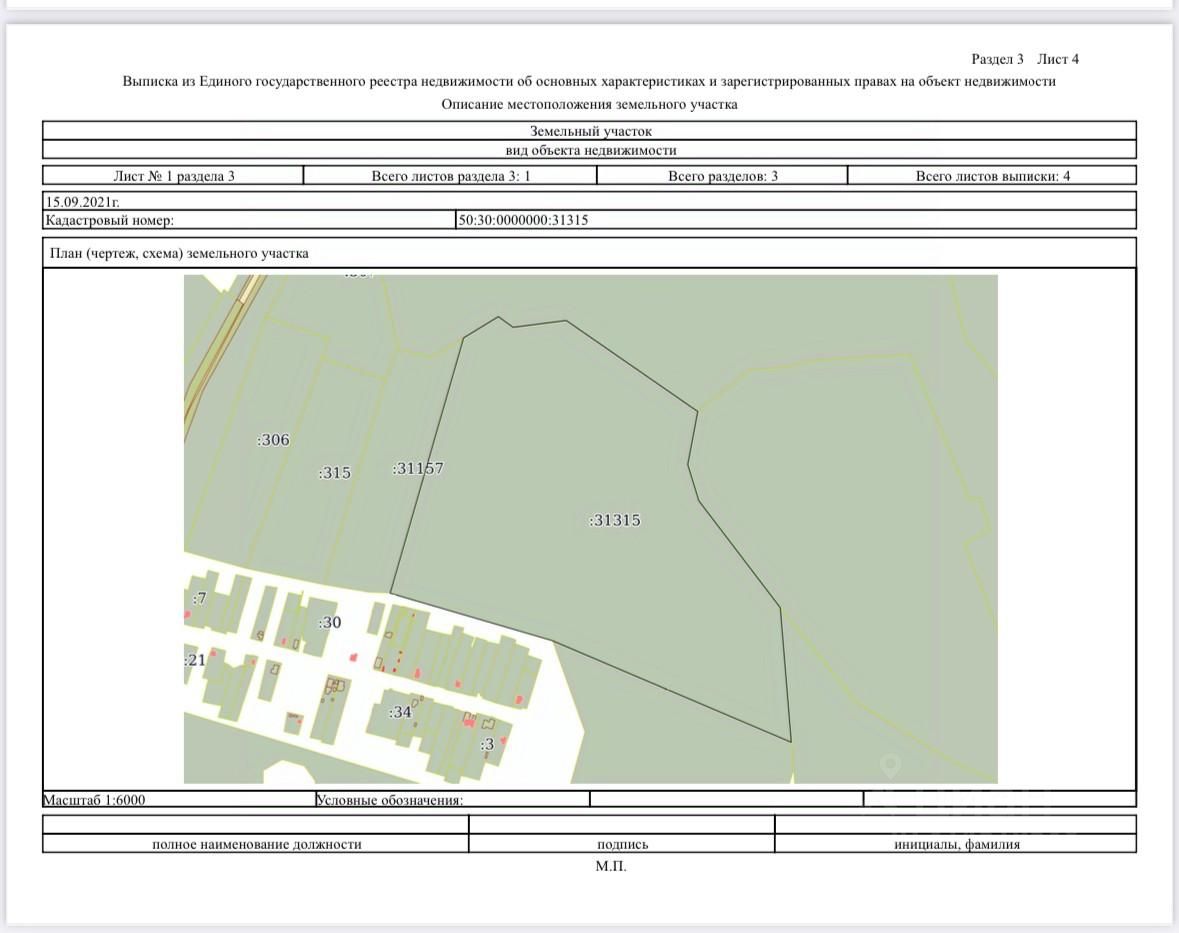The image size is (1179, 933).
Task: Click 'Всего листов раздела 3: 1' cell
Action: click(x=450, y=176)
